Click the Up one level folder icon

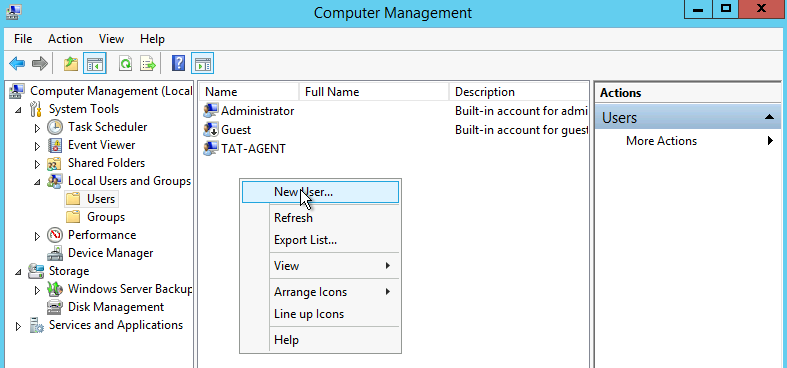(71, 64)
